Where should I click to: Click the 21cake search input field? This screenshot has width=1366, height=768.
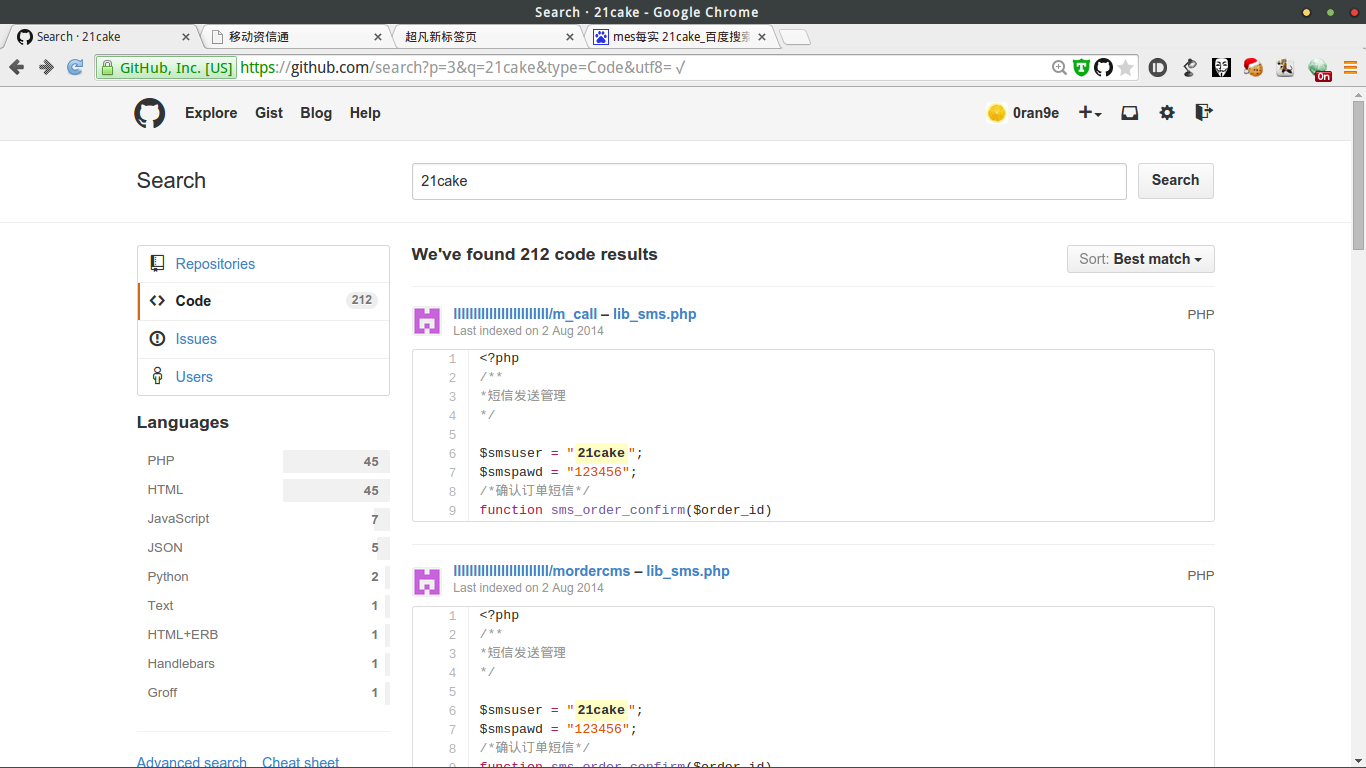769,181
